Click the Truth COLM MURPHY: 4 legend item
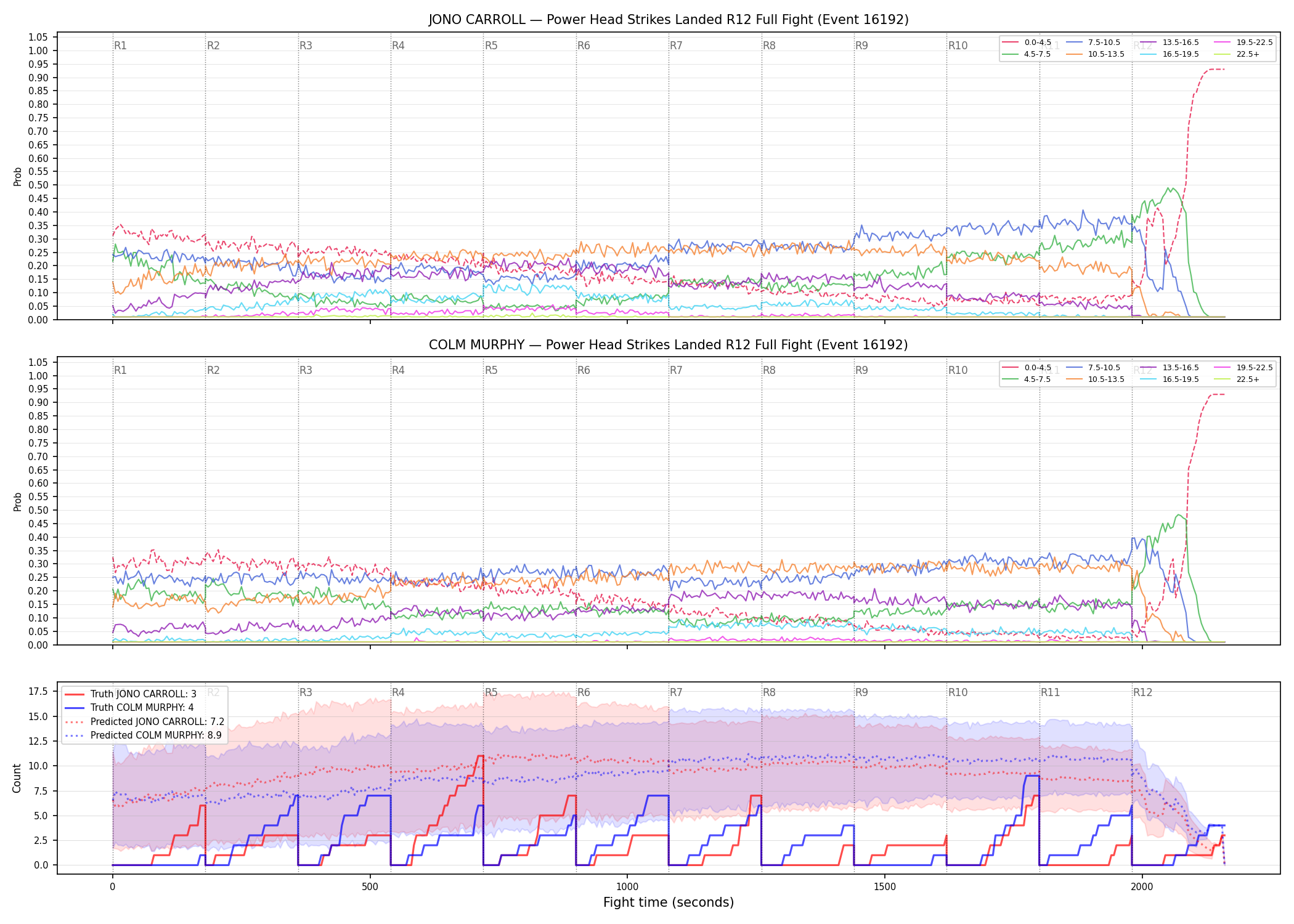 [x=129, y=708]
